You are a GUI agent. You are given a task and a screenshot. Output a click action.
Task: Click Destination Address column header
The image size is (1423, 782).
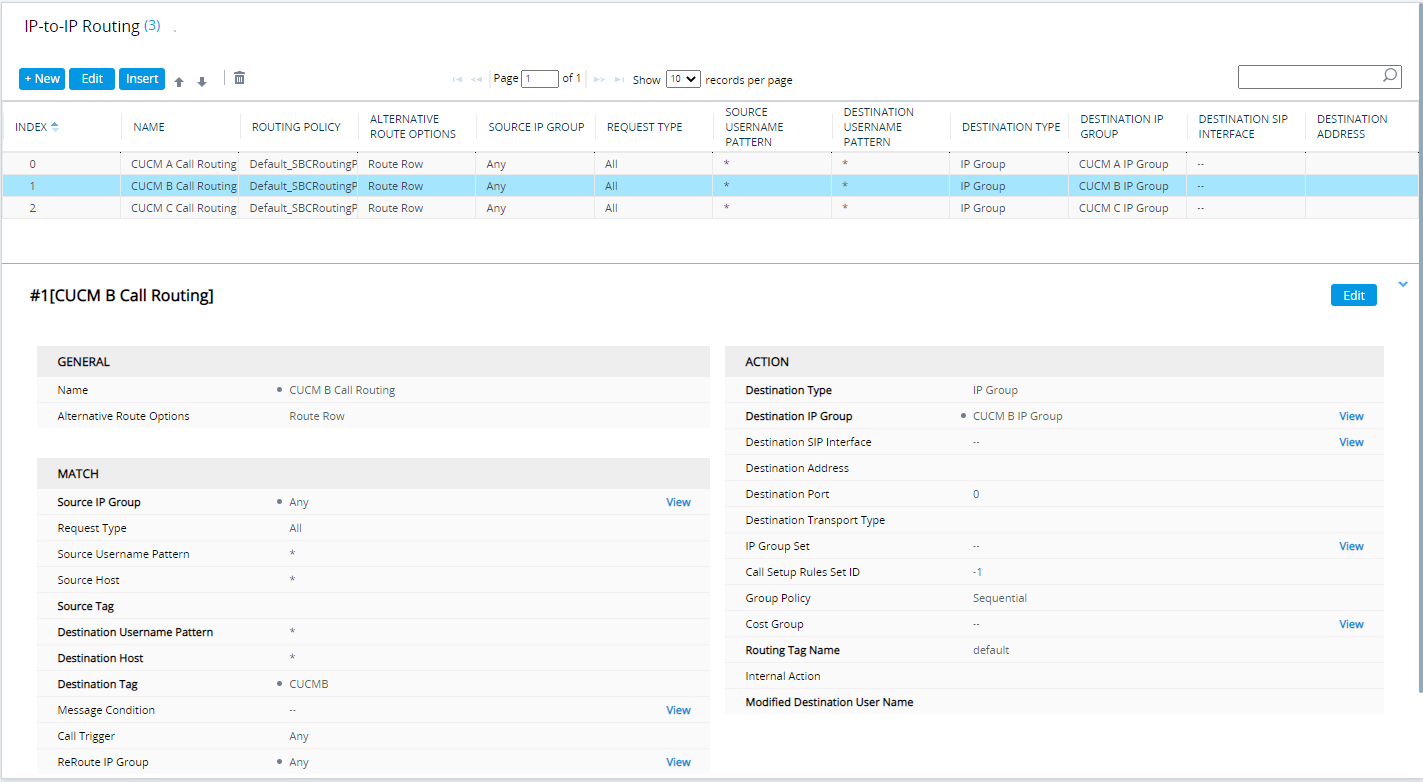pyautogui.click(x=1352, y=126)
